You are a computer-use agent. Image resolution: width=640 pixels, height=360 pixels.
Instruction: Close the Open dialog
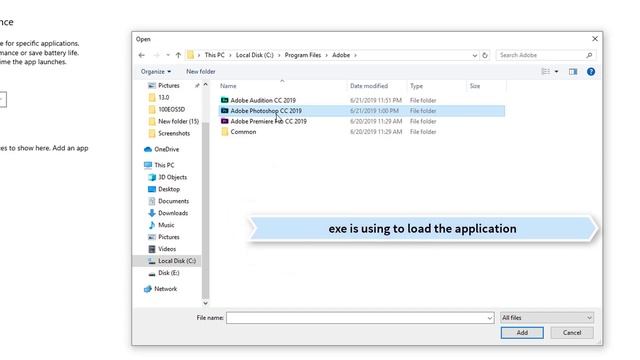595,39
